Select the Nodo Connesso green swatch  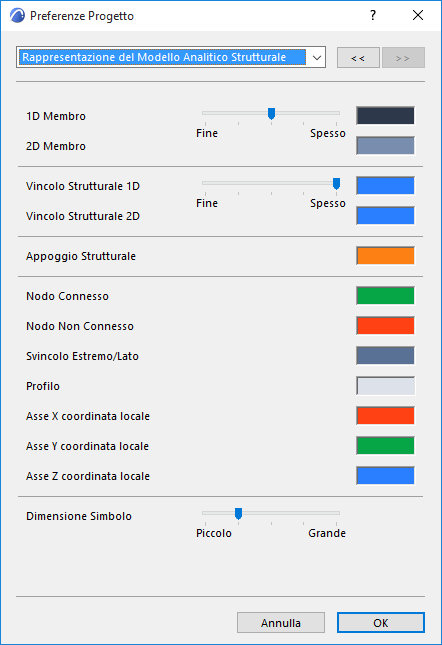point(385,296)
